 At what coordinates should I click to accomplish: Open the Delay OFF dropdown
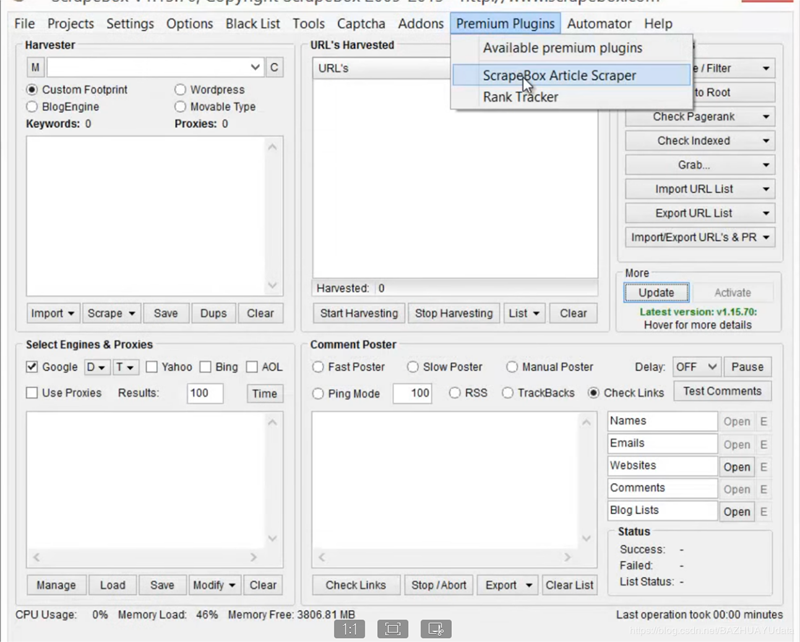(696, 367)
